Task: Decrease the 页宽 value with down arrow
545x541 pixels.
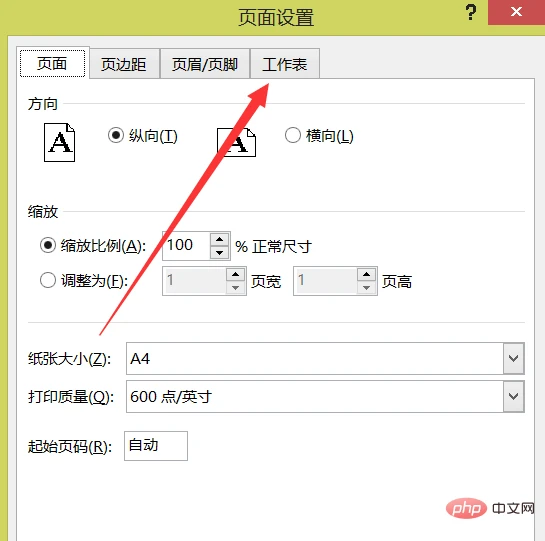Action: coord(236,288)
